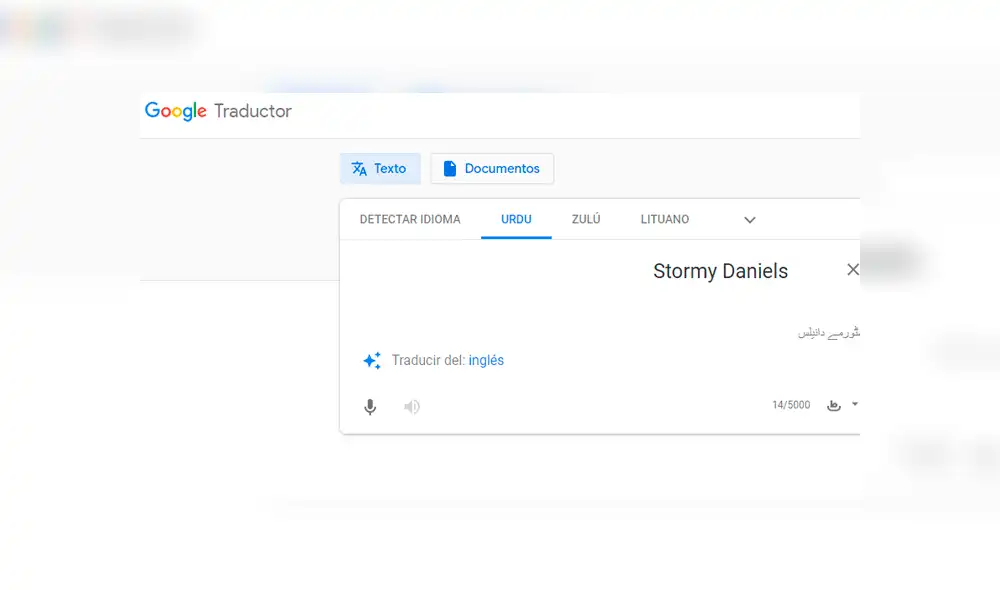The image size is (1000, 590).
Task: Open the Google homepage via the Google logo
Action: pyautogui.click(x=175, y=111)
